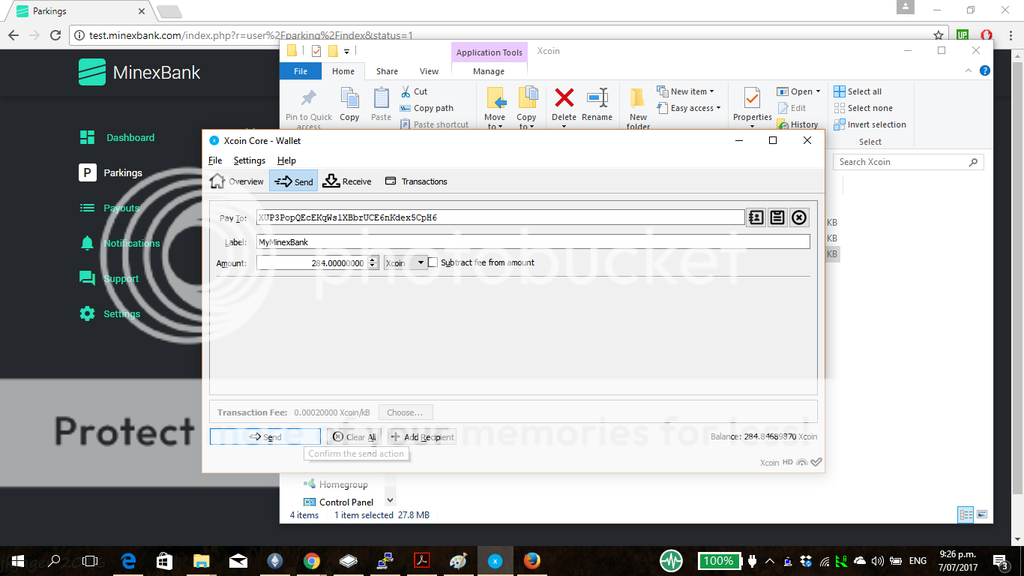Open the quick access toolbar dropdown arrow
The image size is (1024, 576).
pyautogui.click(x=347, y=51)
